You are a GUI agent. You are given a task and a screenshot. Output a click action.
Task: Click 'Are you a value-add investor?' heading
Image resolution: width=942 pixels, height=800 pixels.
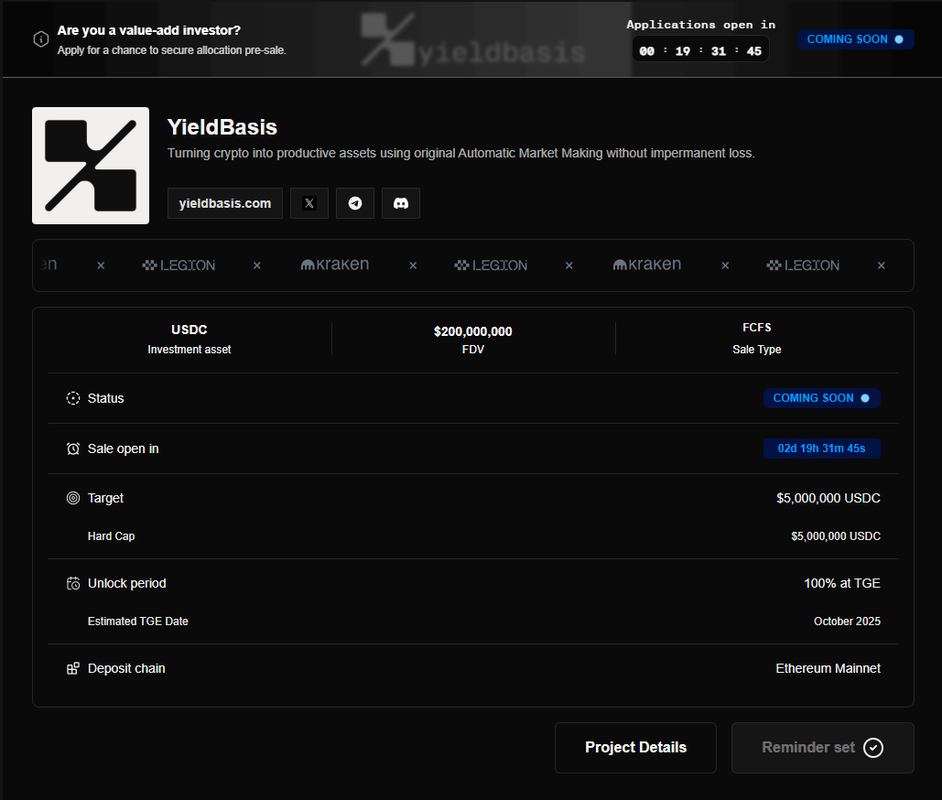149,31
